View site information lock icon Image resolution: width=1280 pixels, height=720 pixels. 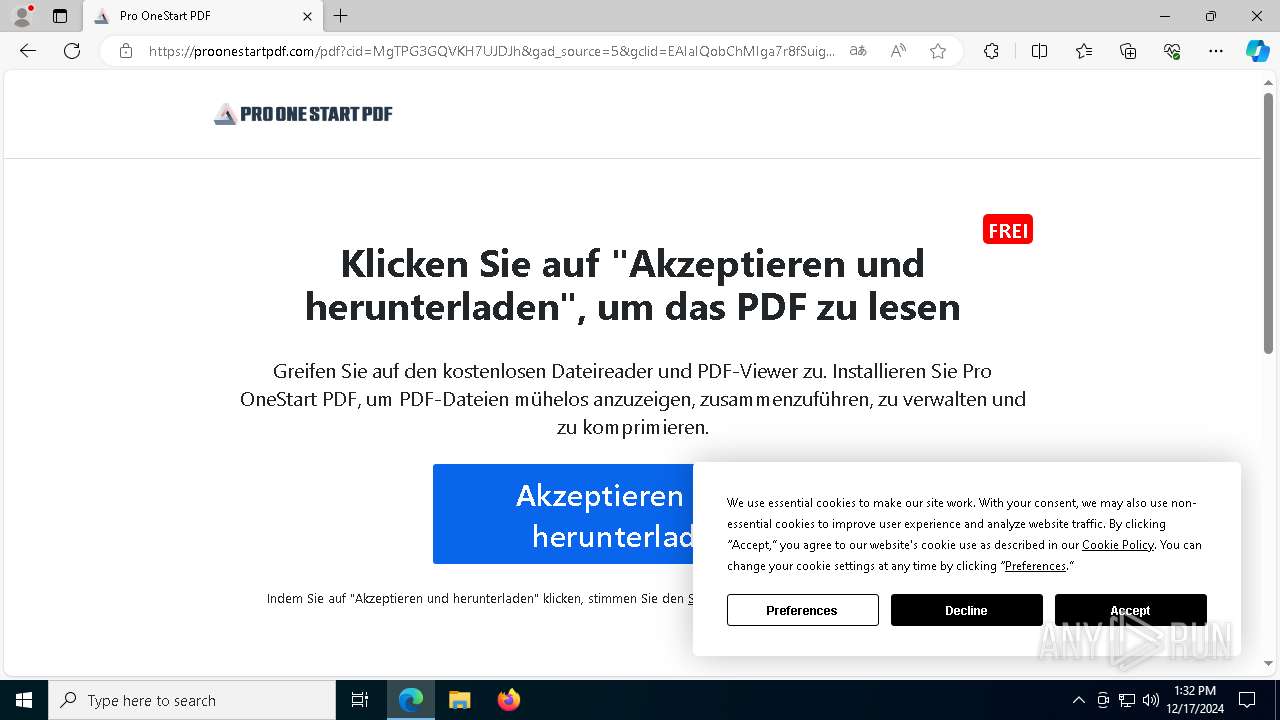(x=126, y=51)
